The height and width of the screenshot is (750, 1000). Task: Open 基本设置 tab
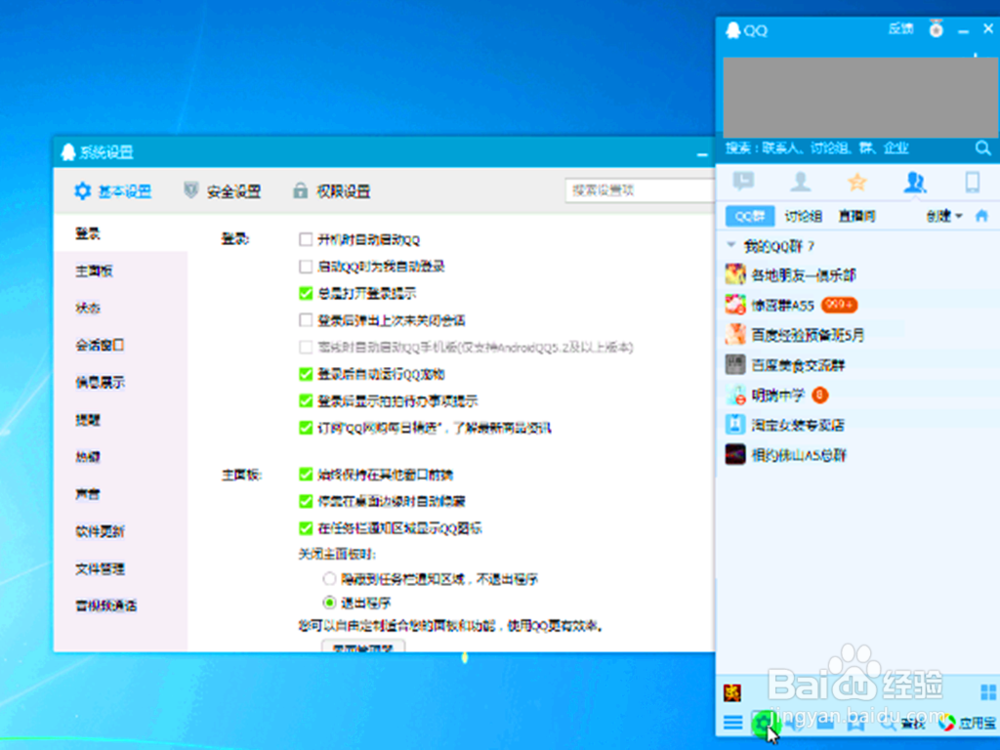click(x=113, y=191)
